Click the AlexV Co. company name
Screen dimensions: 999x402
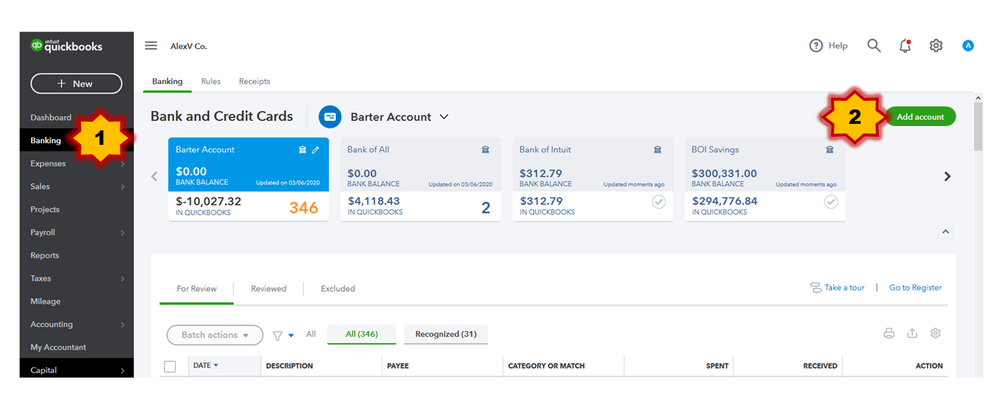(189, 47)
